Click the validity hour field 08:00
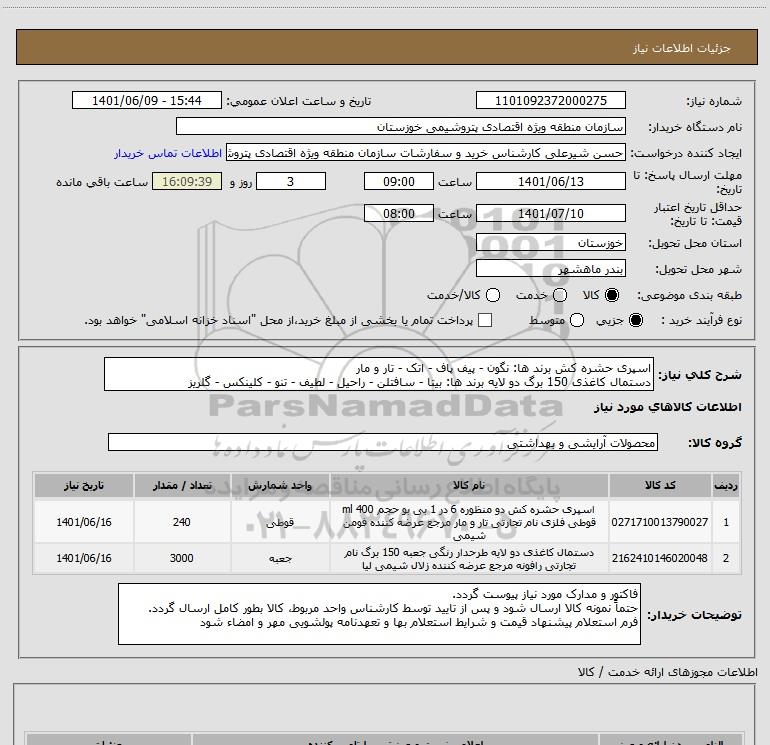This screenshot has height=745, width=770. [x=399, y=213]
